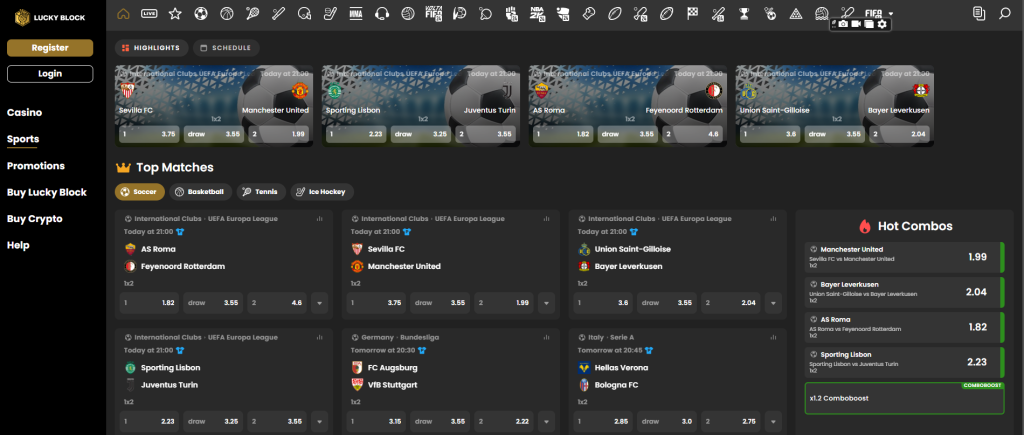Select the MMA icon
The image size is (1024, 435).
pos(356,13)
